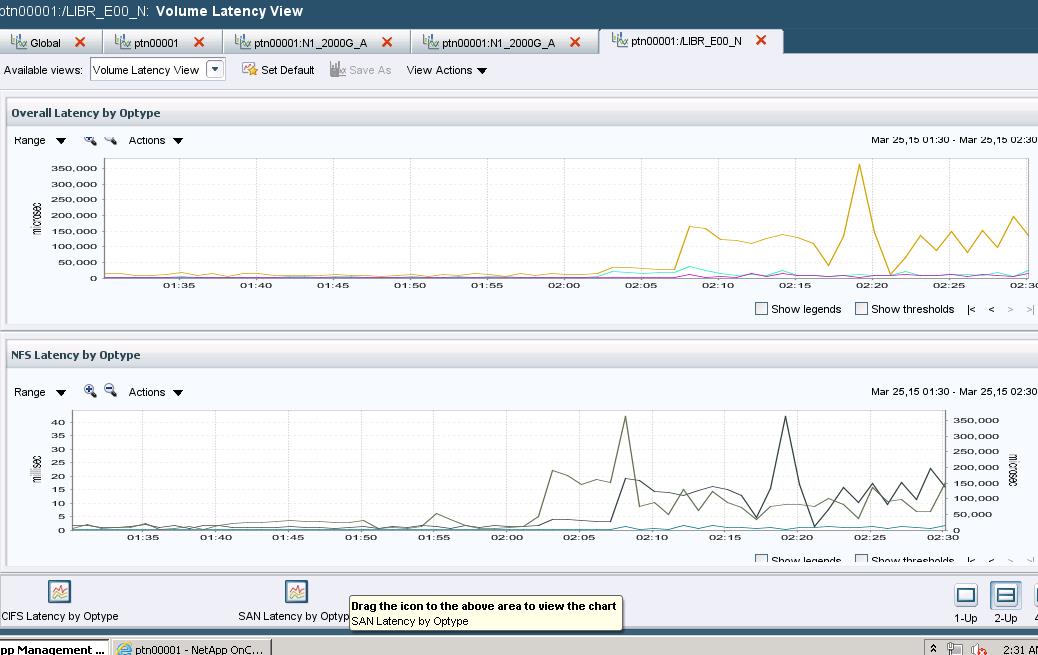Screen dimensions: 1038x655
Task: Open ptn00001 - NetApp taskbar window
Action: tap(189, 649)
